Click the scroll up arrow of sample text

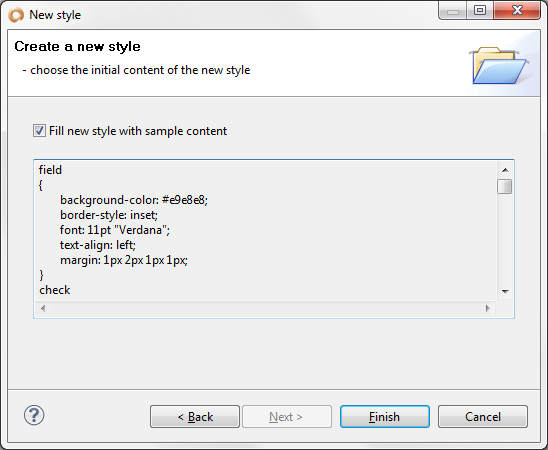click(x=505, y=170)
